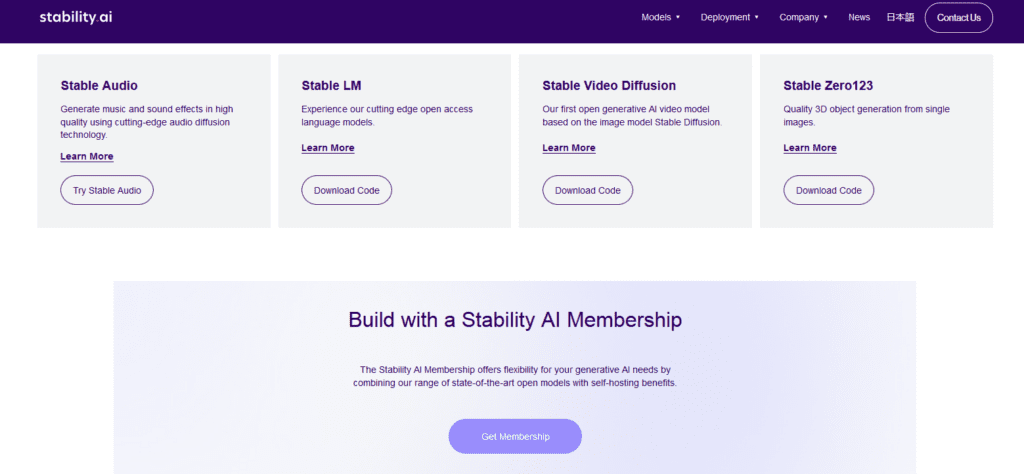This screenshot has width=1024, height=474.
Task: Open Learn More under Stable Zero123
Action: pyautogui.click(x=810, y=148)
